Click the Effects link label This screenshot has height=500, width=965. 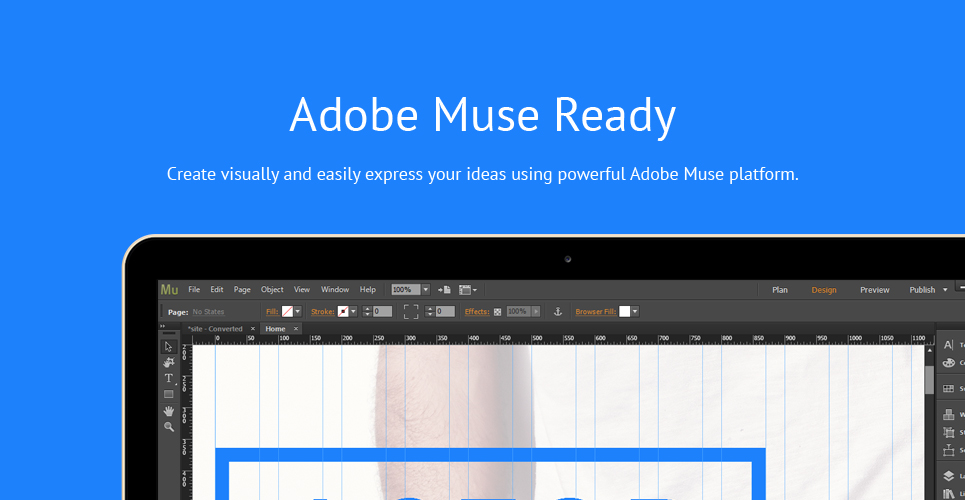pos(477,312)
